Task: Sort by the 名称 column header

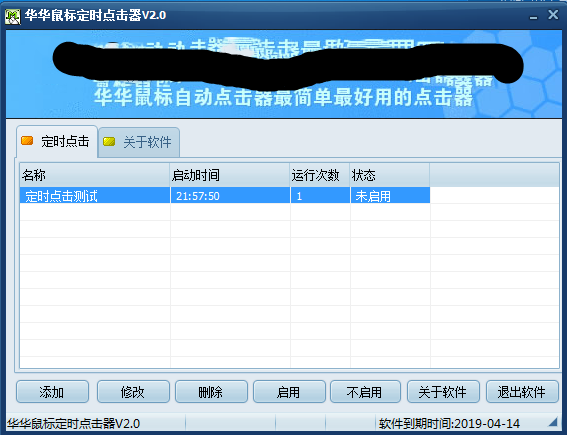Action: click(x=95, y=175)
